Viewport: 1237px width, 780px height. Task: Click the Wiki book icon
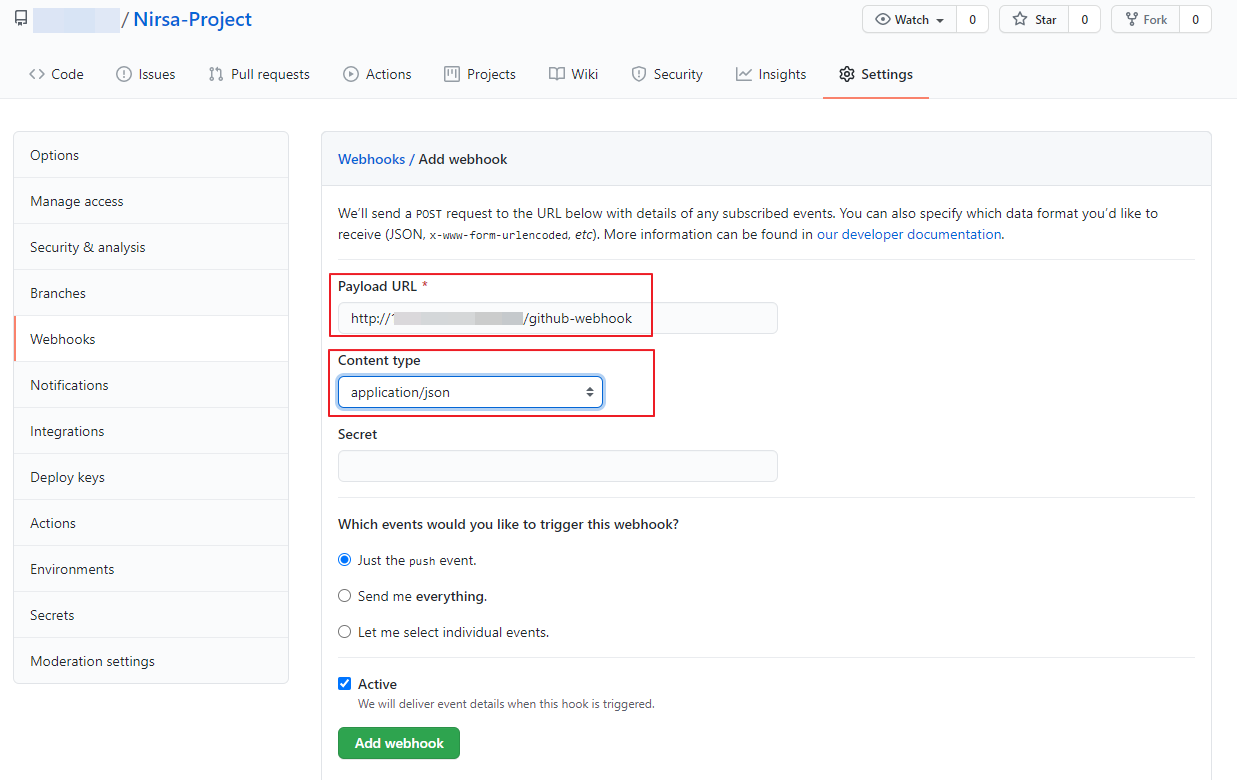tap(557, 74)
